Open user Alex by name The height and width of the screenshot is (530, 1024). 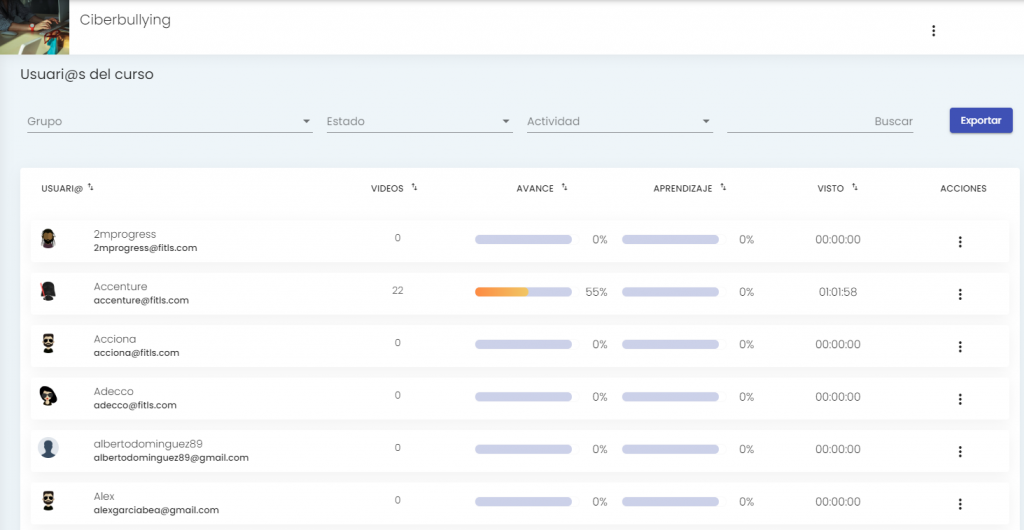104,496
